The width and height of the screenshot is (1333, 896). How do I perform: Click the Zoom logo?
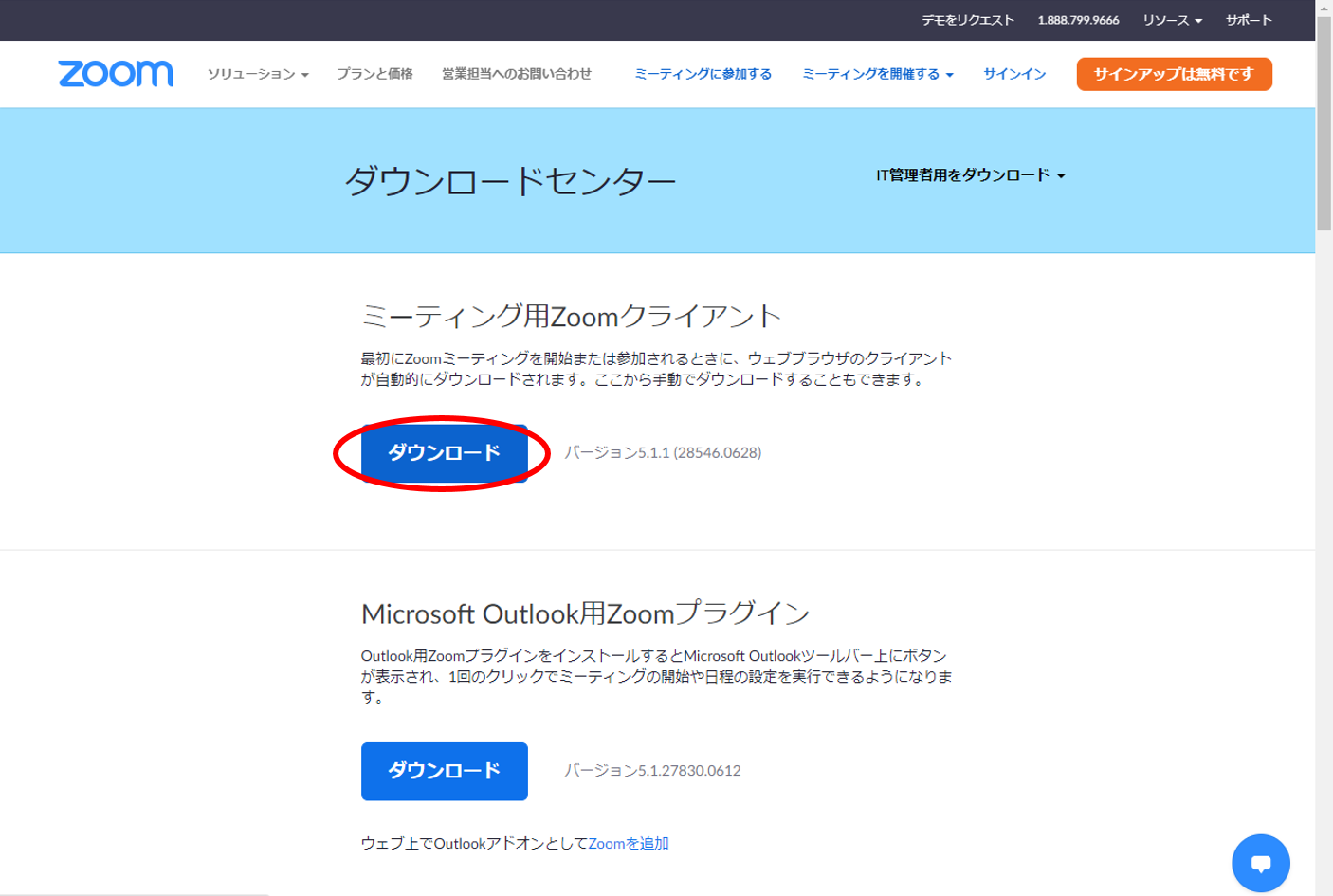(116, 73)
